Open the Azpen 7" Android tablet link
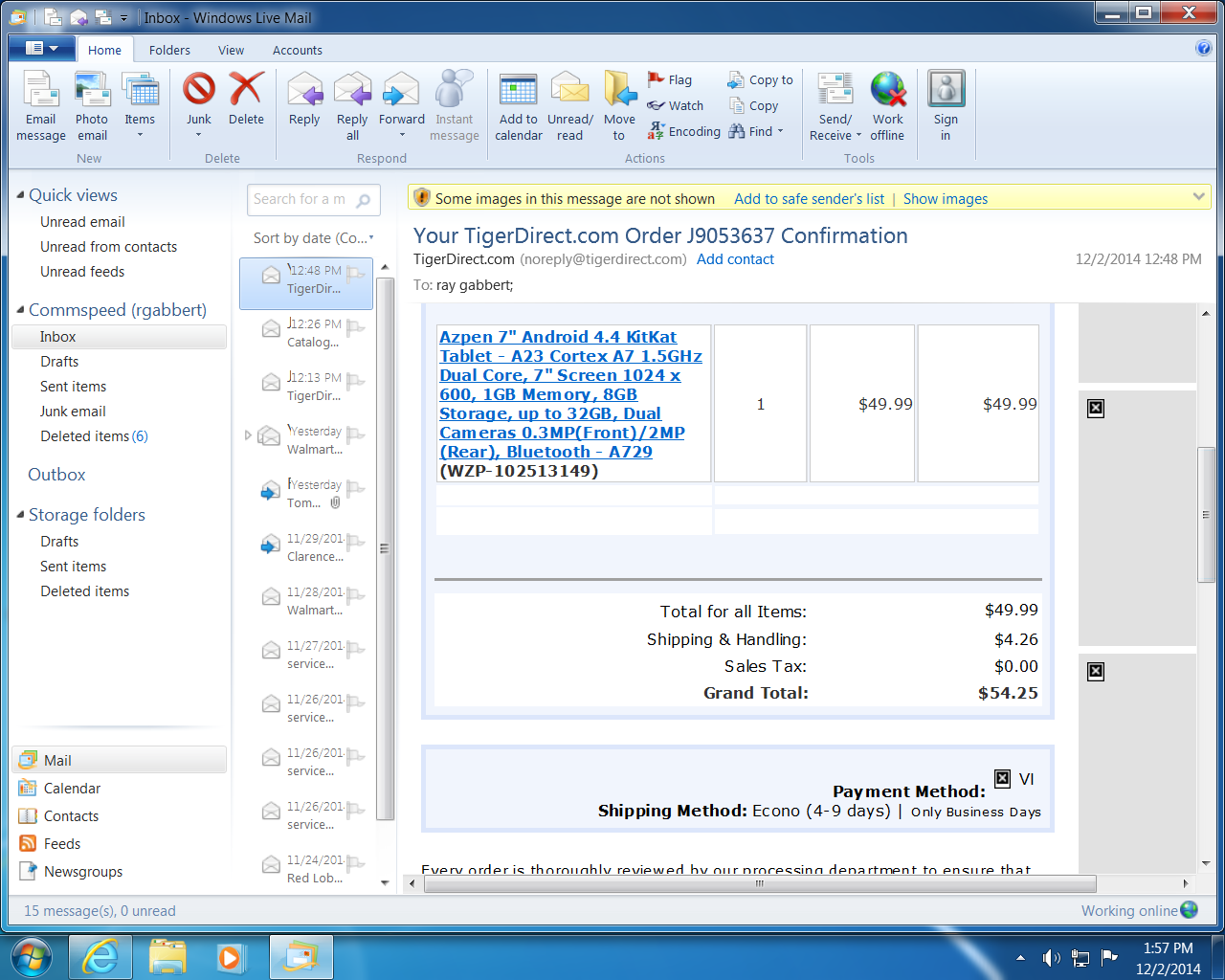This screenshot has width=1225, height=980. (570, 394)
